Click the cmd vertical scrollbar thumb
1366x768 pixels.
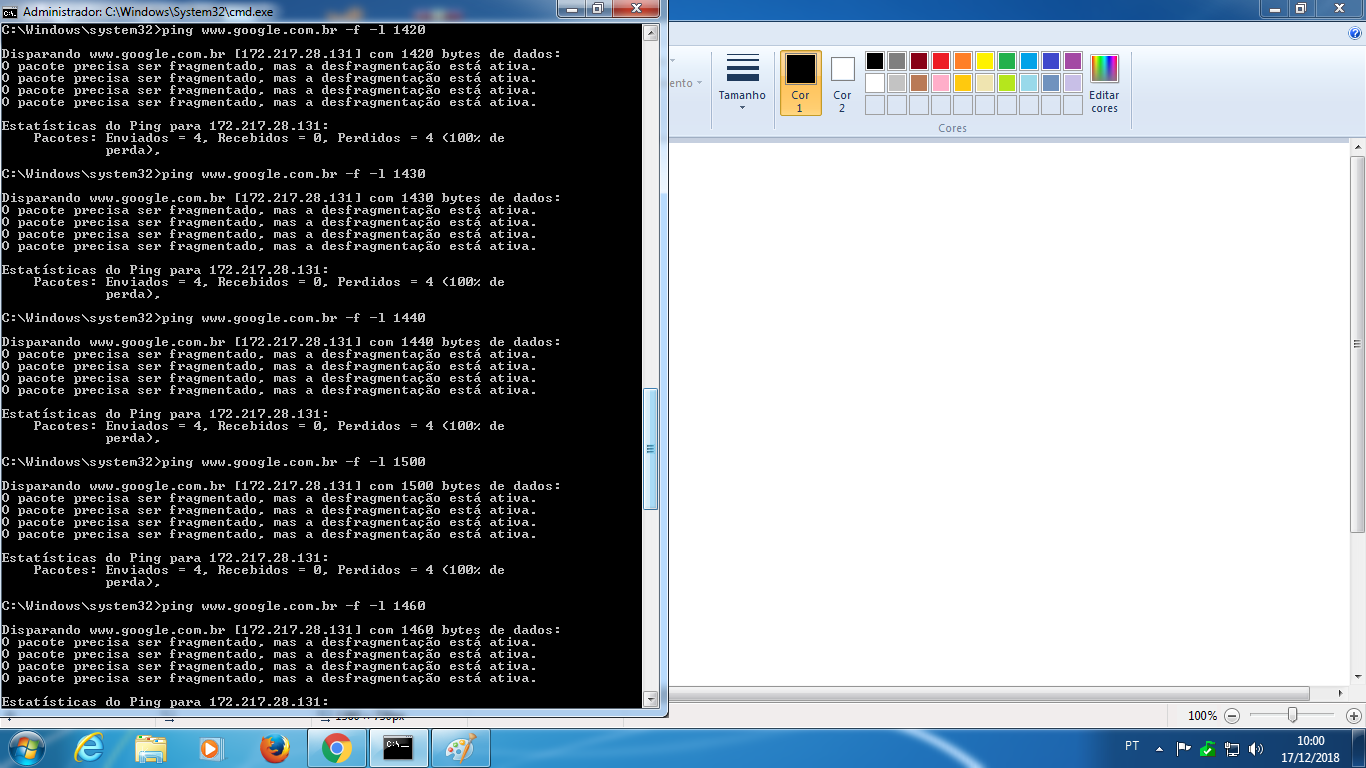[650, 449]
